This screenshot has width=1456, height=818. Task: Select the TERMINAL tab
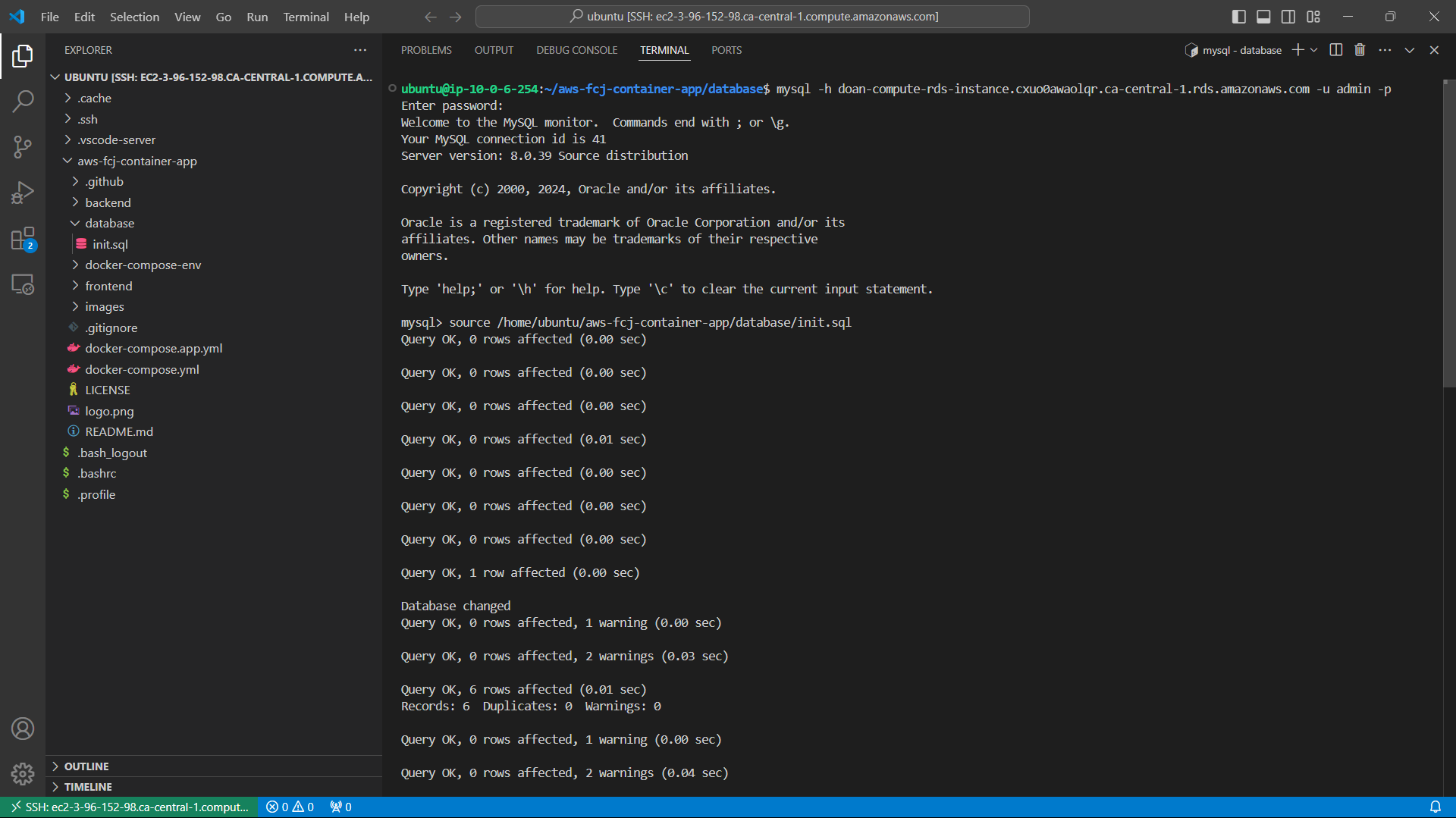click(664, 50)
